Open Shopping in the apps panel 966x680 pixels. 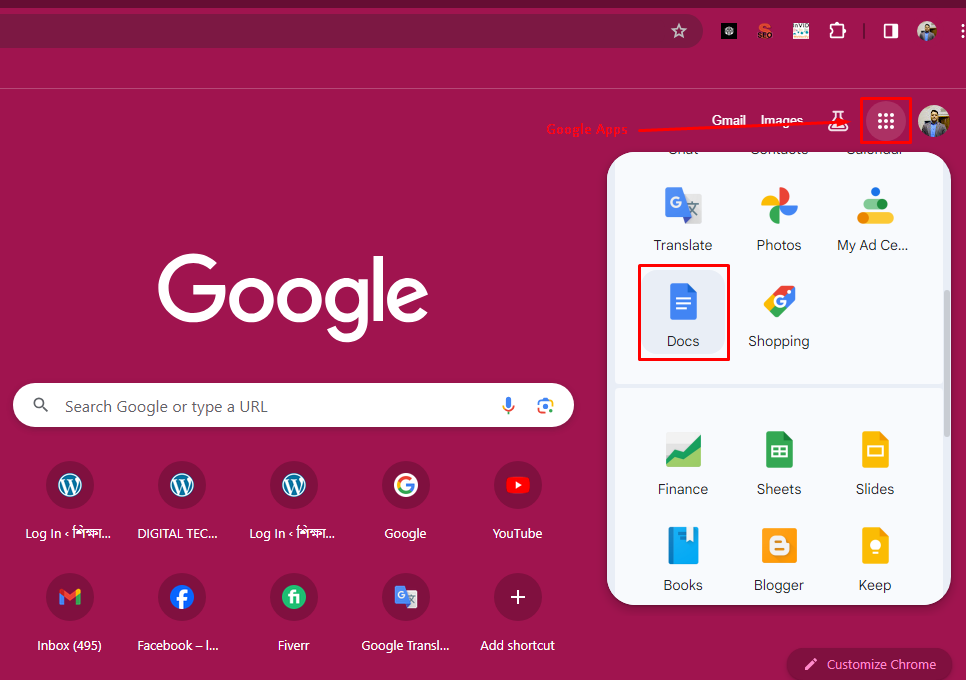point(779,315)
